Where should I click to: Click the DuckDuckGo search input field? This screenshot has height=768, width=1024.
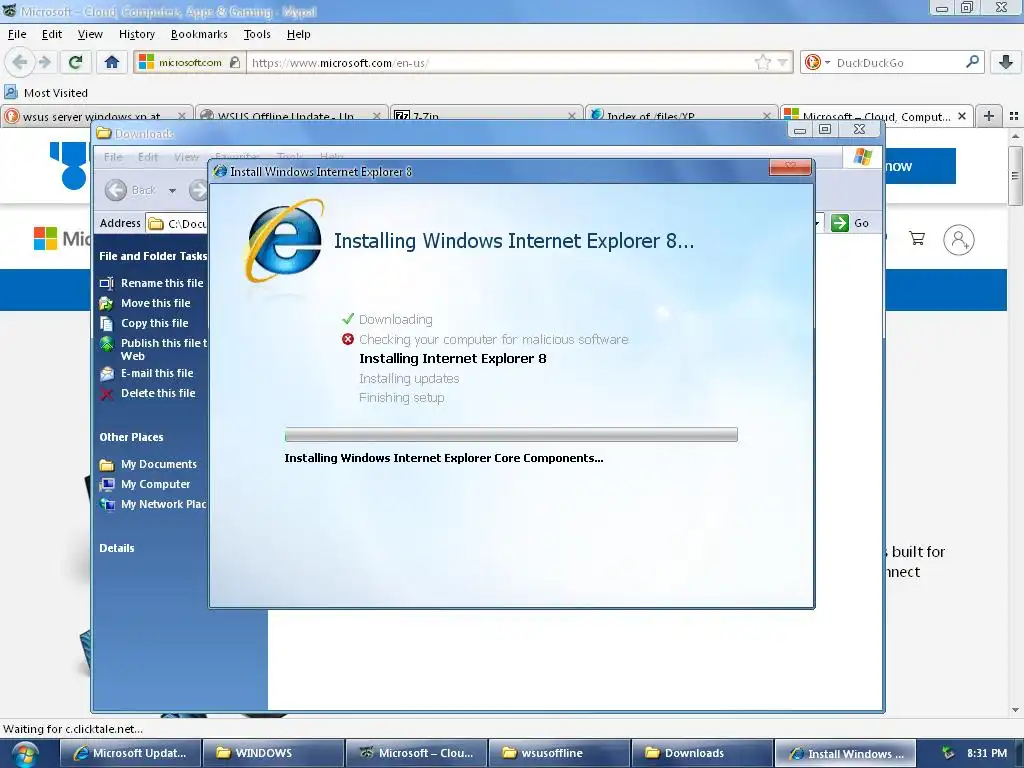point(898,63)
